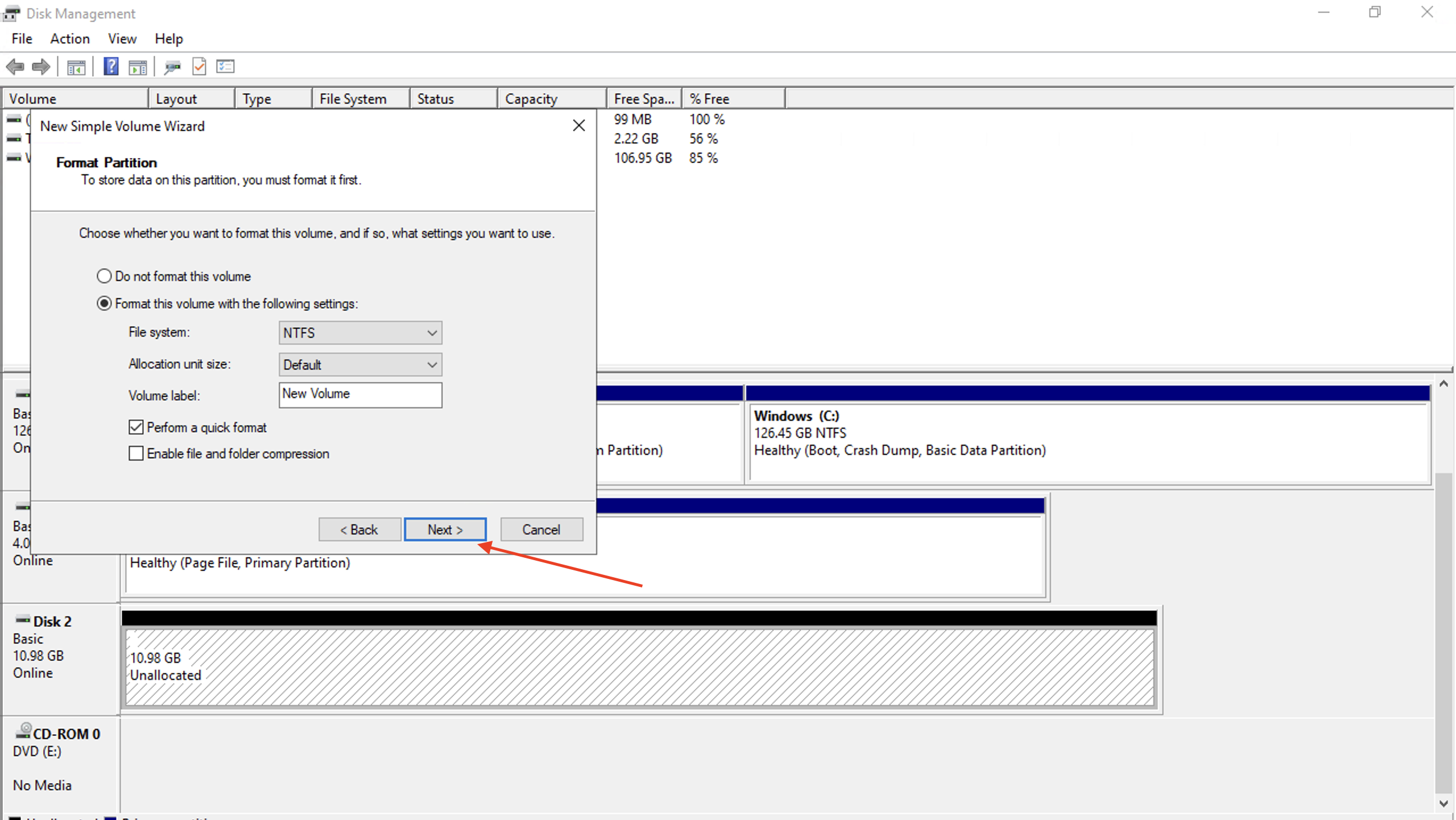
Task: Select "Format this volume with the following settings"
Action: pos(104,304)
